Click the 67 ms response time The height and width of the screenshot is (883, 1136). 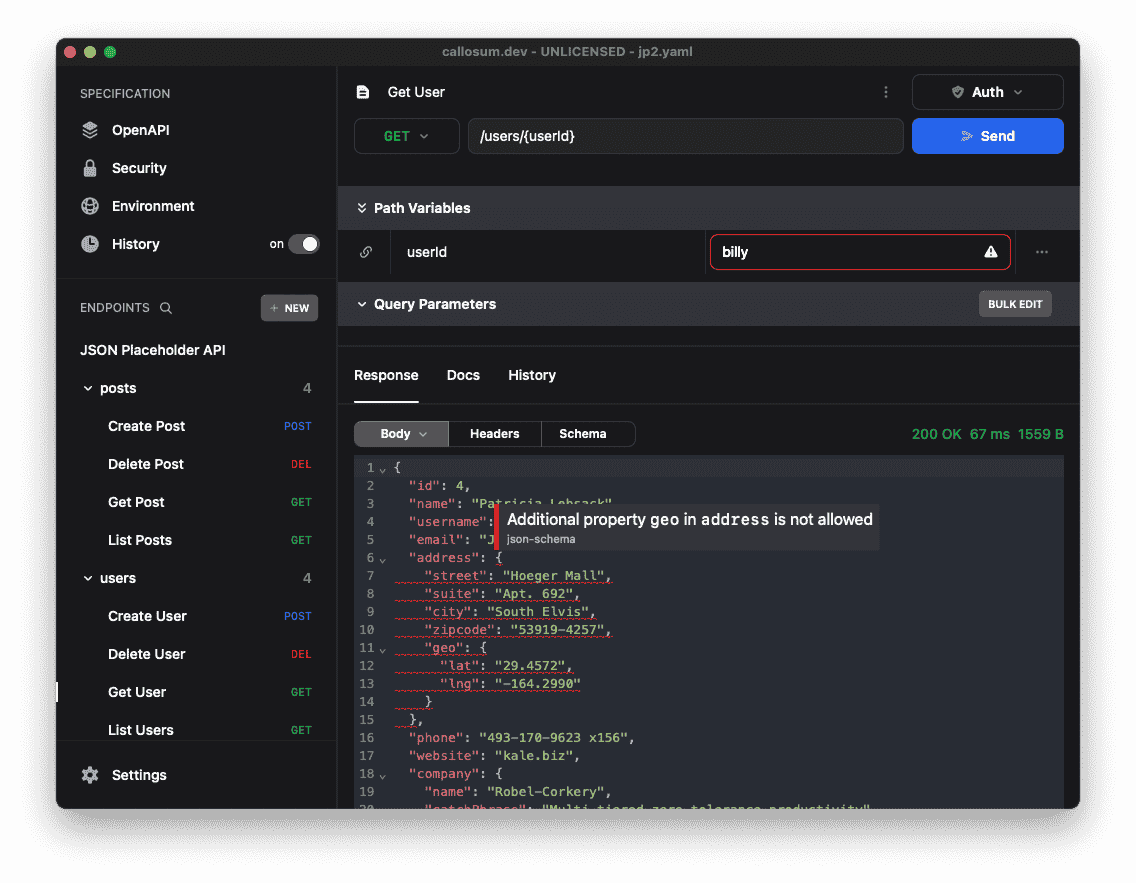[990, 434]
